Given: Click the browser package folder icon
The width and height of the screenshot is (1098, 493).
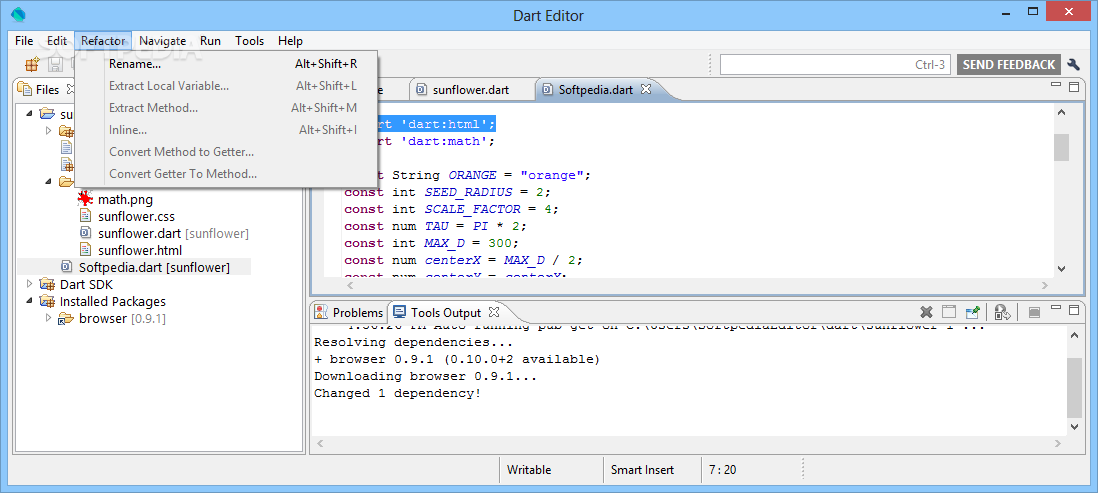Looking at the screenshot, I should [66, 319].
